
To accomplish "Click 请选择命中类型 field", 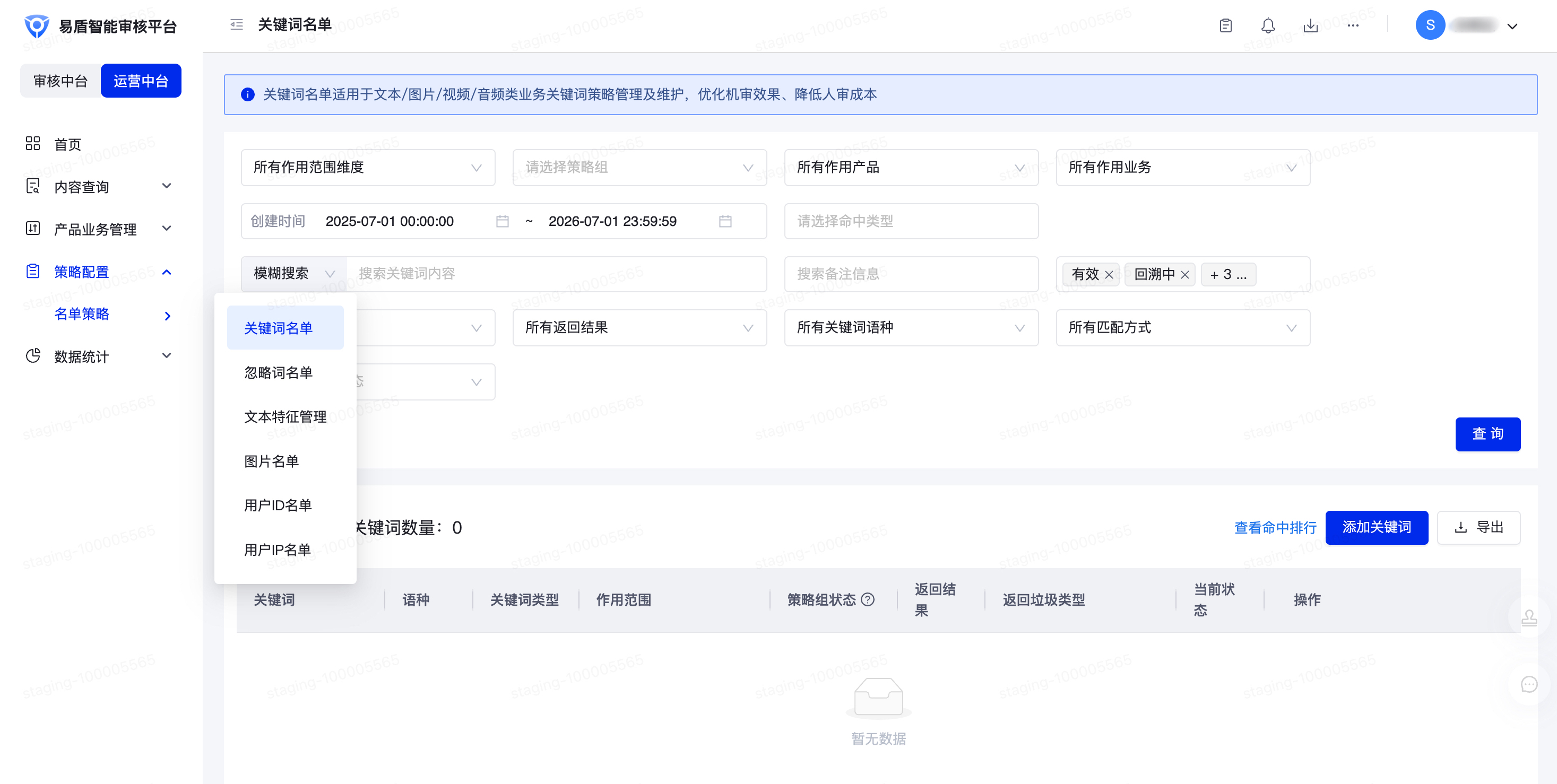I will point(912,221).
